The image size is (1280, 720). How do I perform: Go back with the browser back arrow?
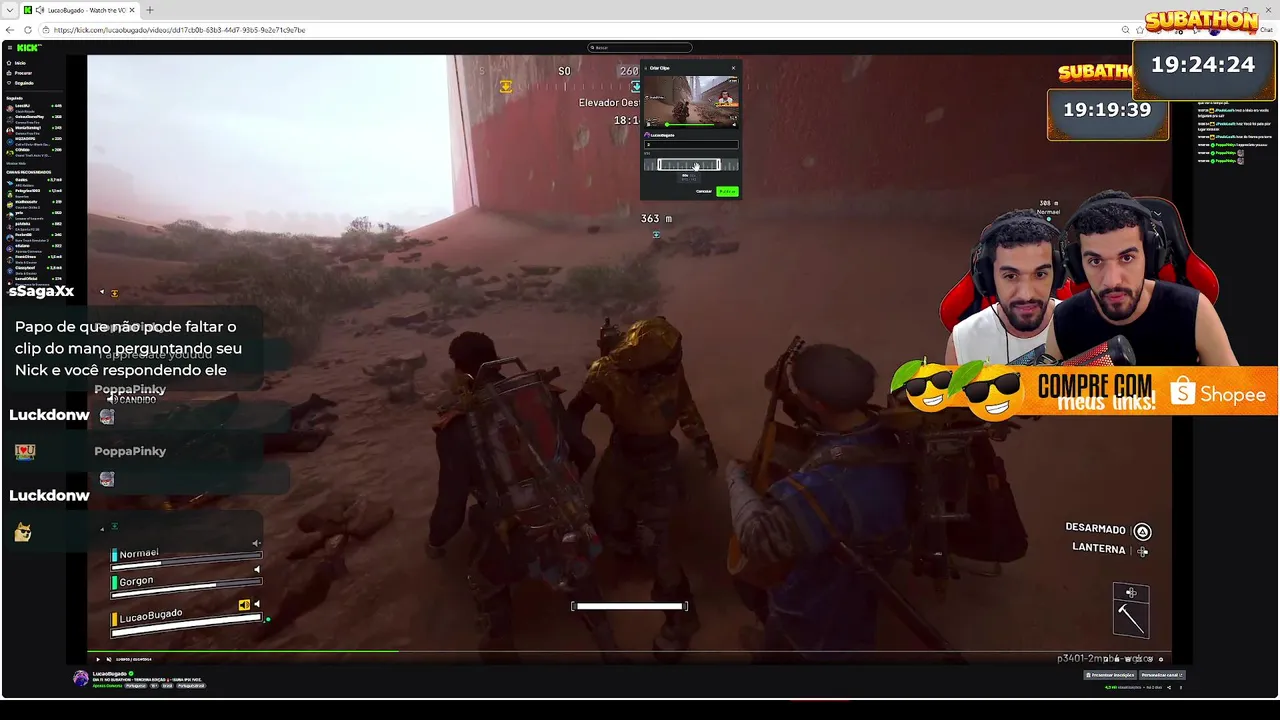click(x=10, y=30)
